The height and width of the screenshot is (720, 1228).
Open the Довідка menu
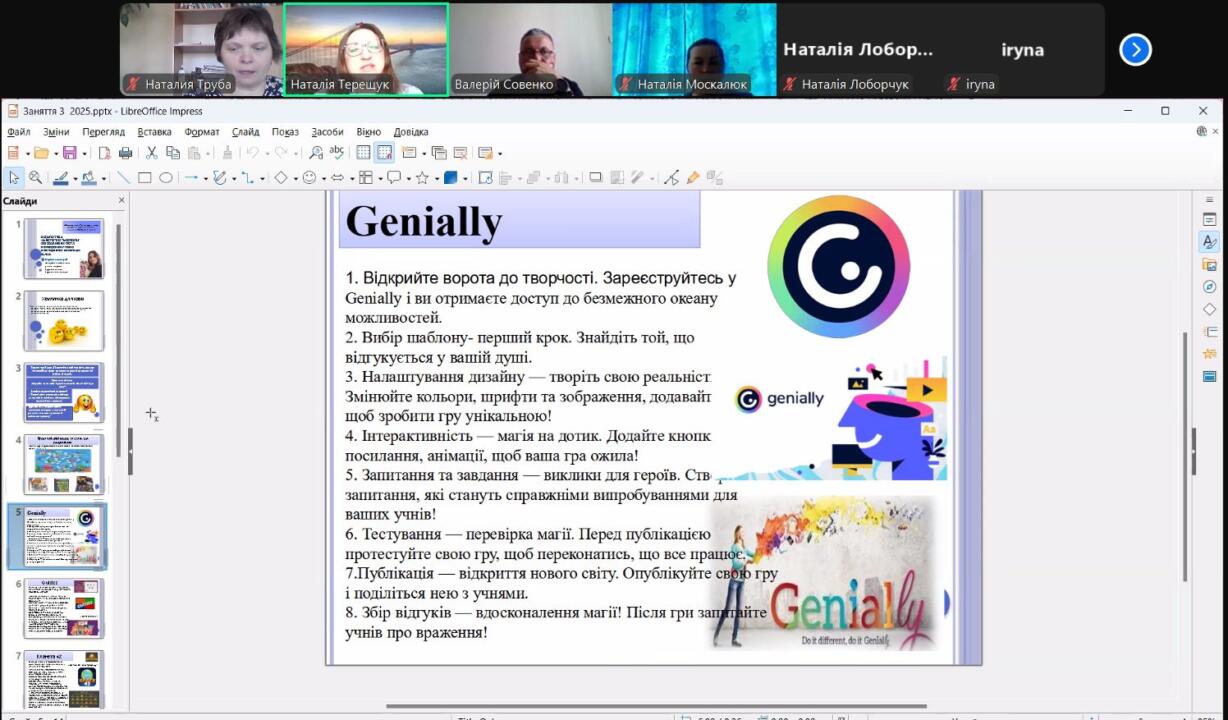coord(411,132)
